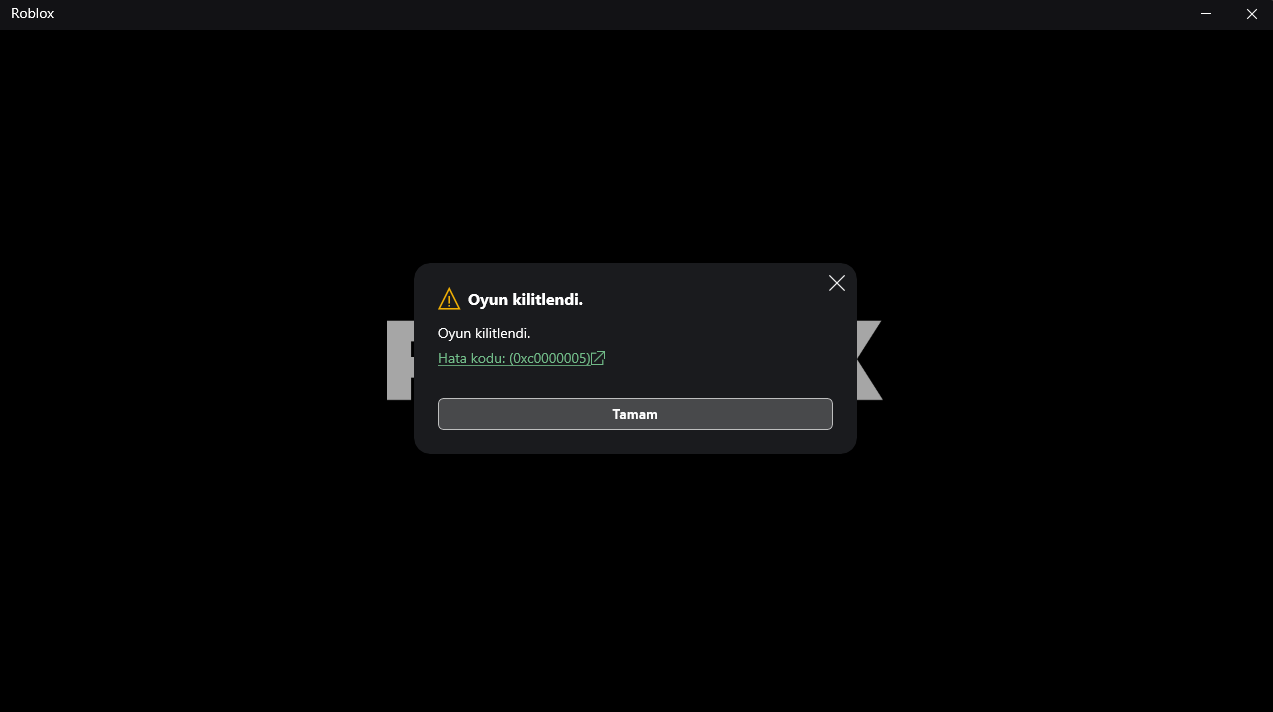This screenshot has height=712, width=1273.
Task: Click the alert symbol beside the dialog title
Action: (449, 299)
